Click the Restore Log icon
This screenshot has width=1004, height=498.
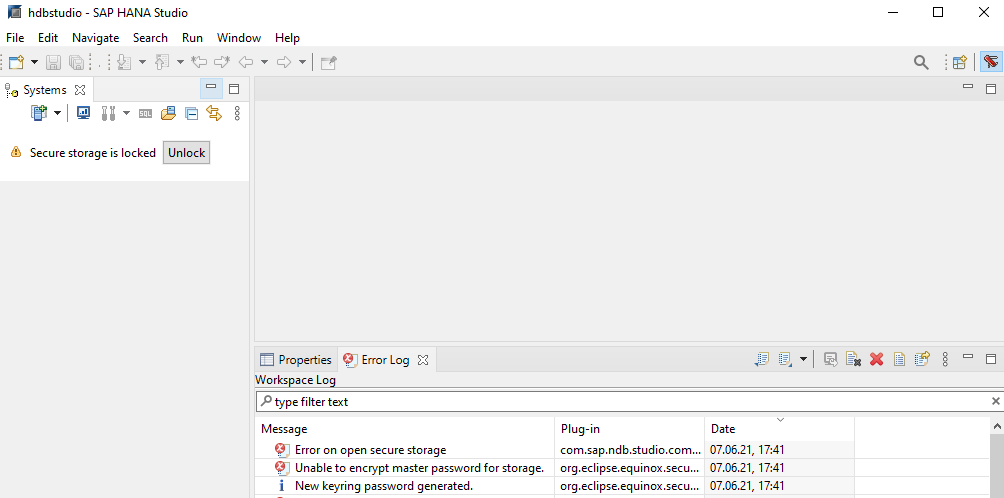(922, 358)
